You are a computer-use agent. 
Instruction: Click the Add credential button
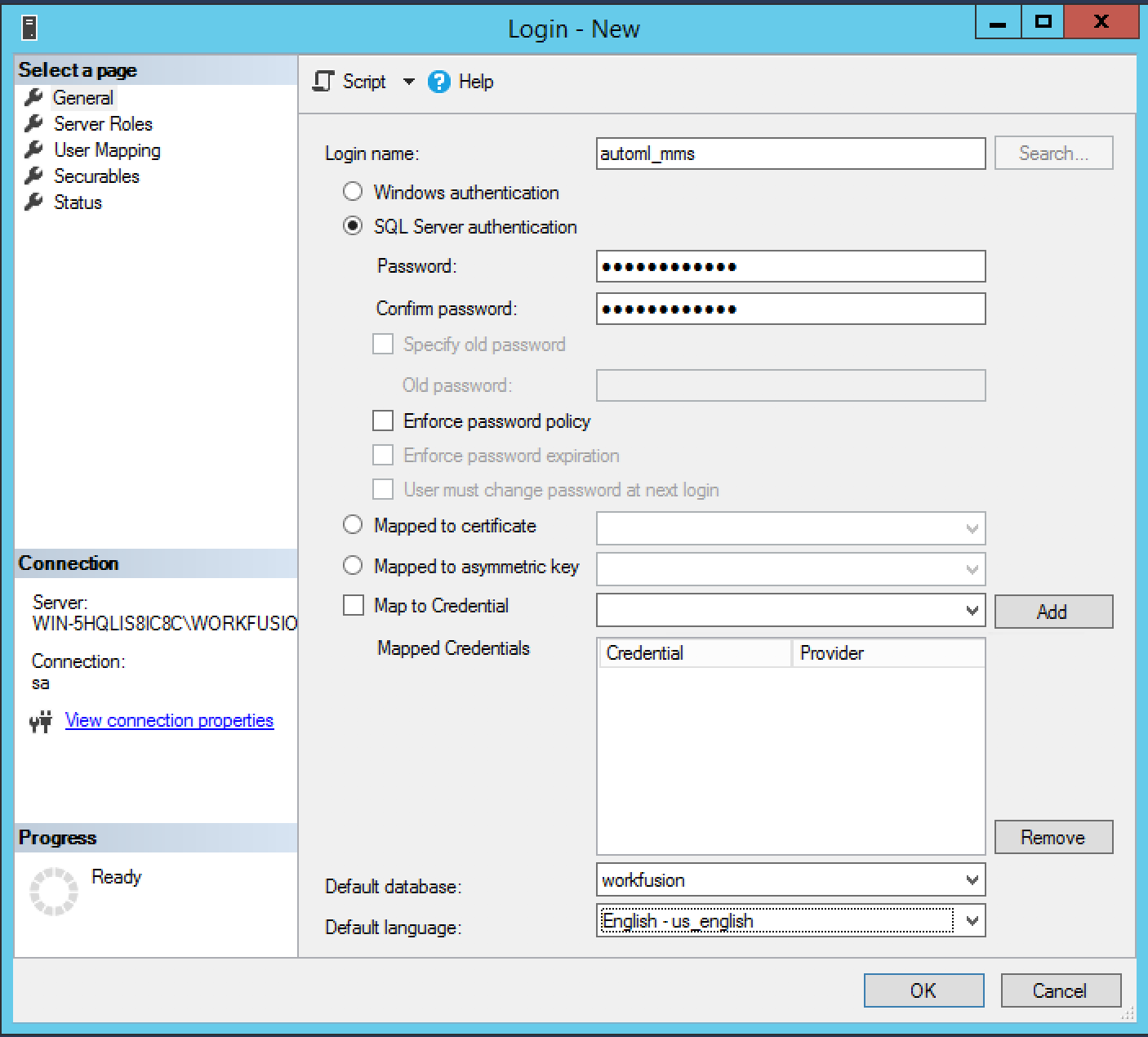pos(1053,612)
